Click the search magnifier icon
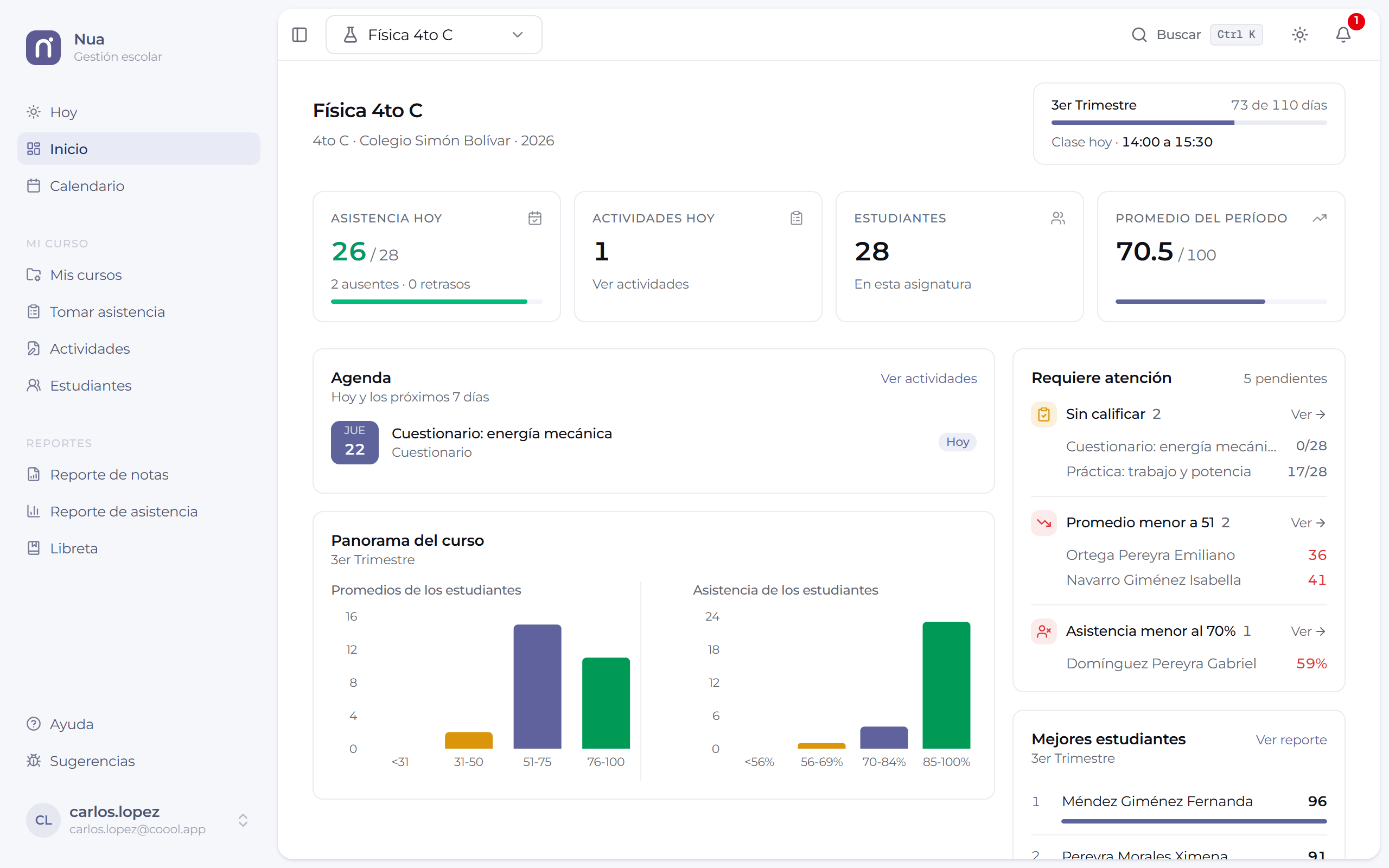Screen dimensions: 1389x868 tap(1139, 35)
